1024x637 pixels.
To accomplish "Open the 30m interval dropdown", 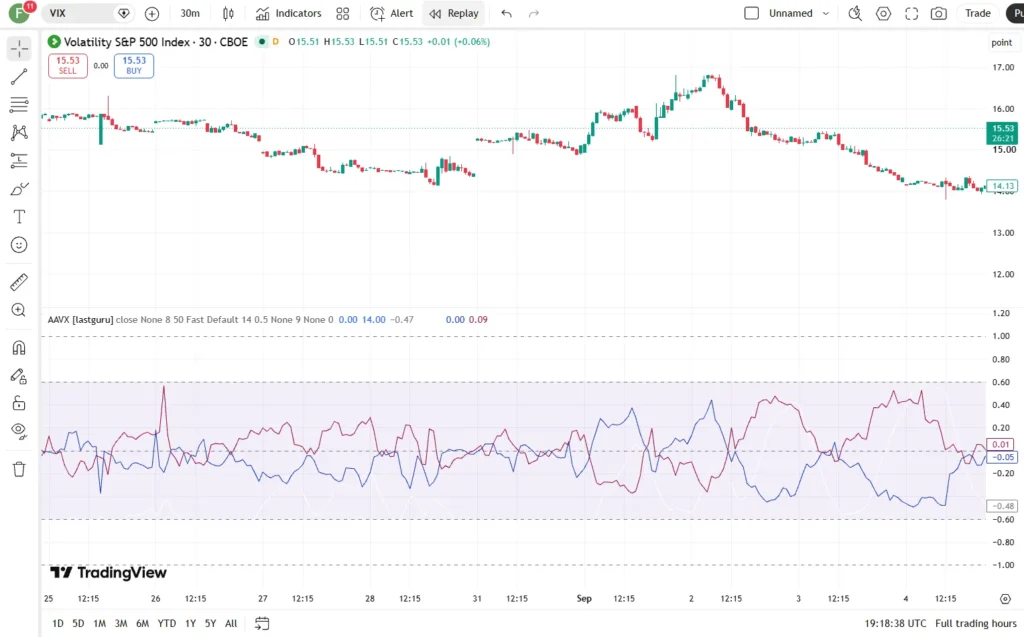I will point(190,13).
